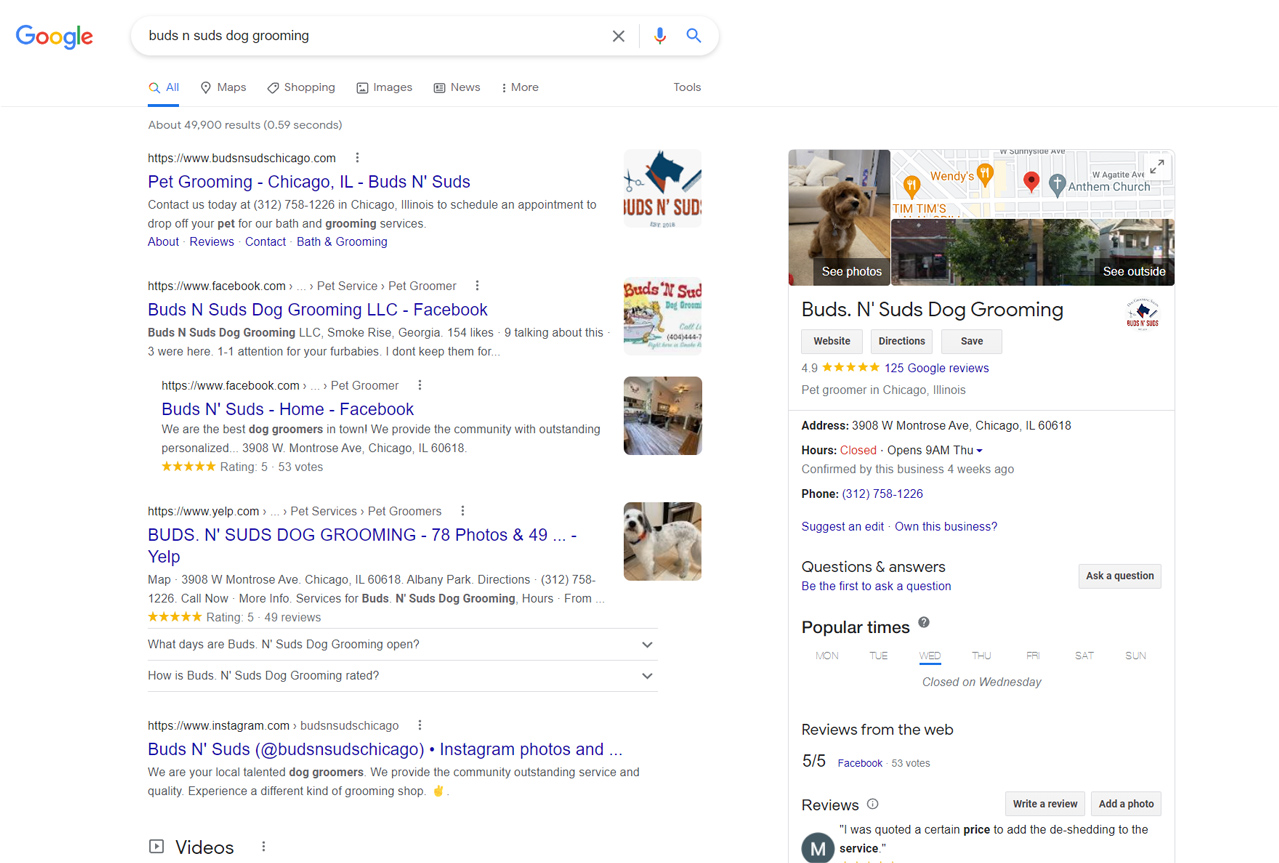
Task: Click Suggest an edit link
Action: pos(843,527)
